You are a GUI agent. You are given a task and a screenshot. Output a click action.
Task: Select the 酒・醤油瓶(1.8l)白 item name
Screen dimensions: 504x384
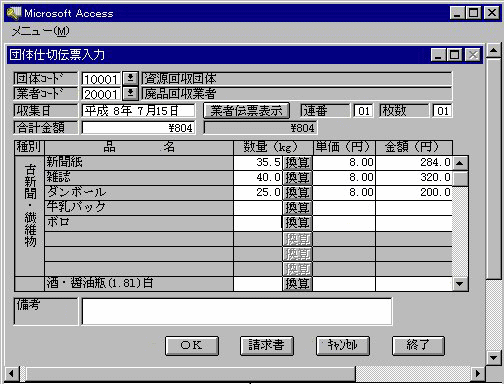(x=139, y=284)
